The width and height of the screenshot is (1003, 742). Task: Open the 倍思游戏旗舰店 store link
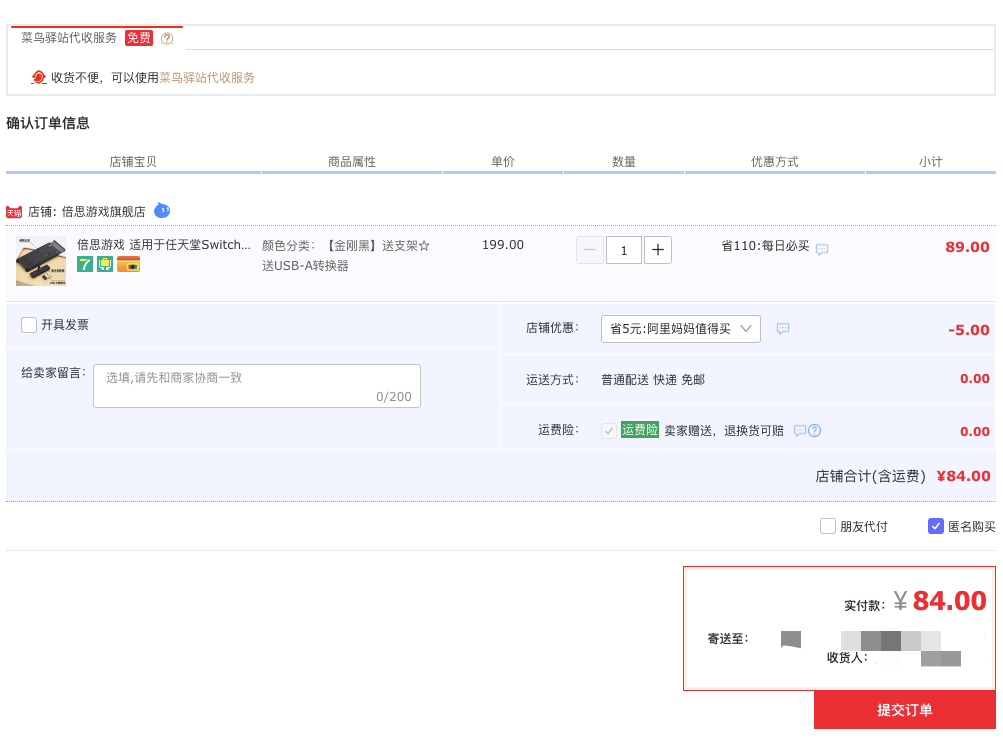click(x=104, y=212)
